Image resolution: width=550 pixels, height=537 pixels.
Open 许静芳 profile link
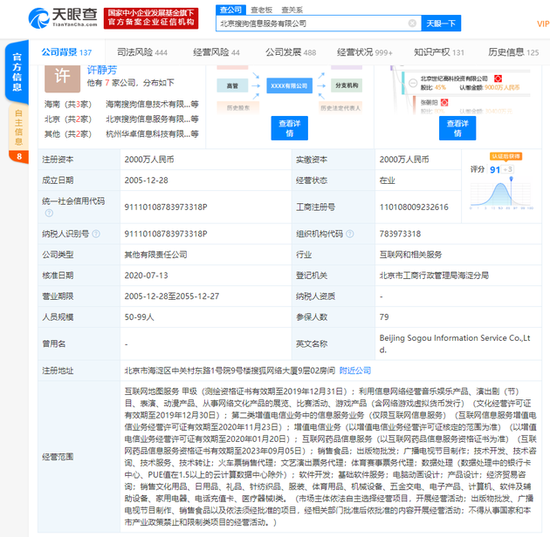(102, 70)
